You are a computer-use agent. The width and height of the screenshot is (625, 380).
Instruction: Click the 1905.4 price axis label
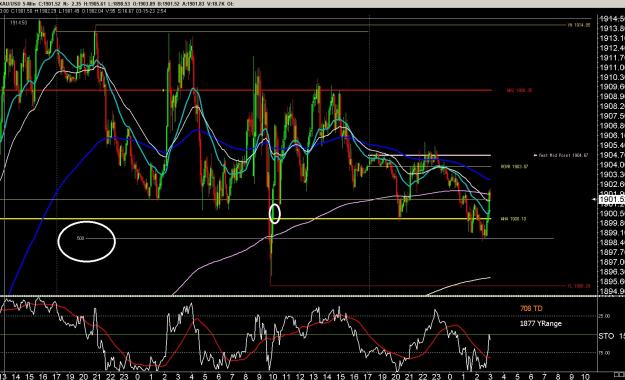pyautogui.click(x=612, y=145)
